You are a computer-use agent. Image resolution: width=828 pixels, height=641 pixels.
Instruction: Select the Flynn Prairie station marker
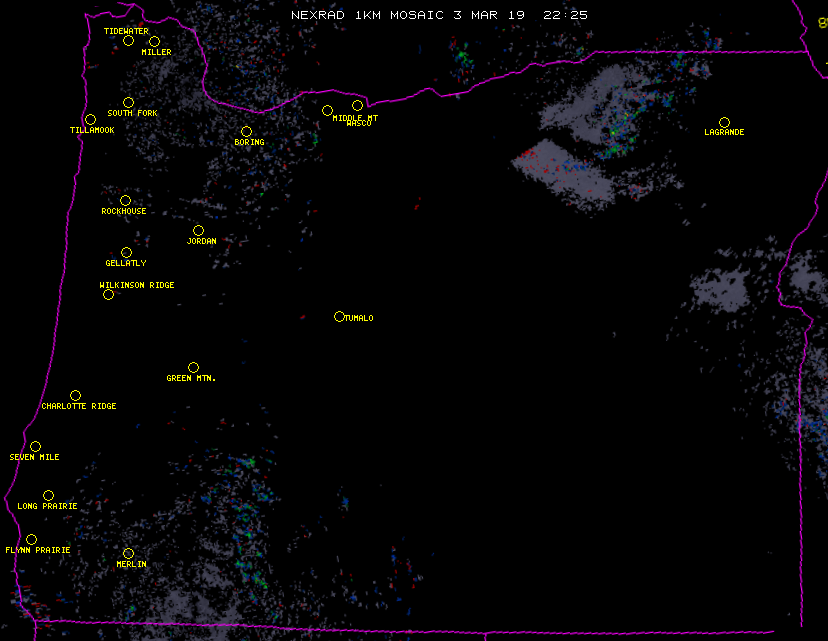coord(31,539)
